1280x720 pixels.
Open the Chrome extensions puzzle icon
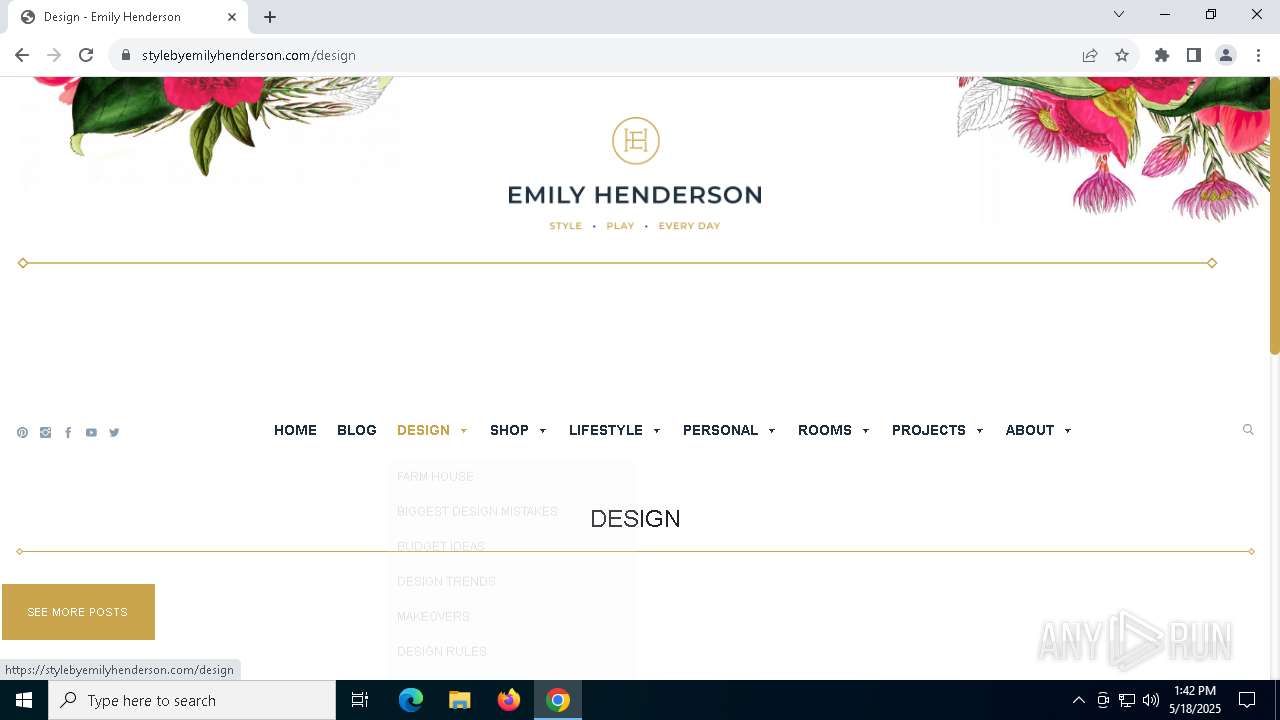(1162, 55)
